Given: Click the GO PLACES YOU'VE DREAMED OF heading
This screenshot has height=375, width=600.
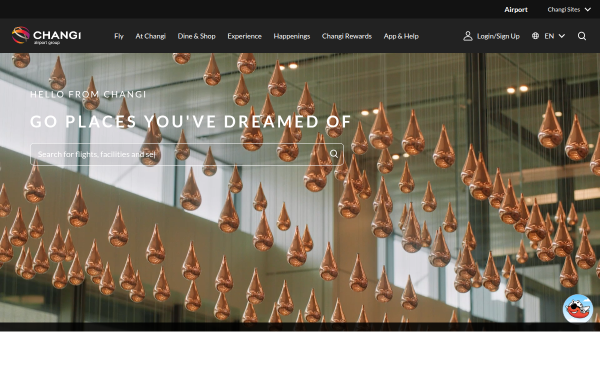Looking at the screenshot, I should click(191, 122).
